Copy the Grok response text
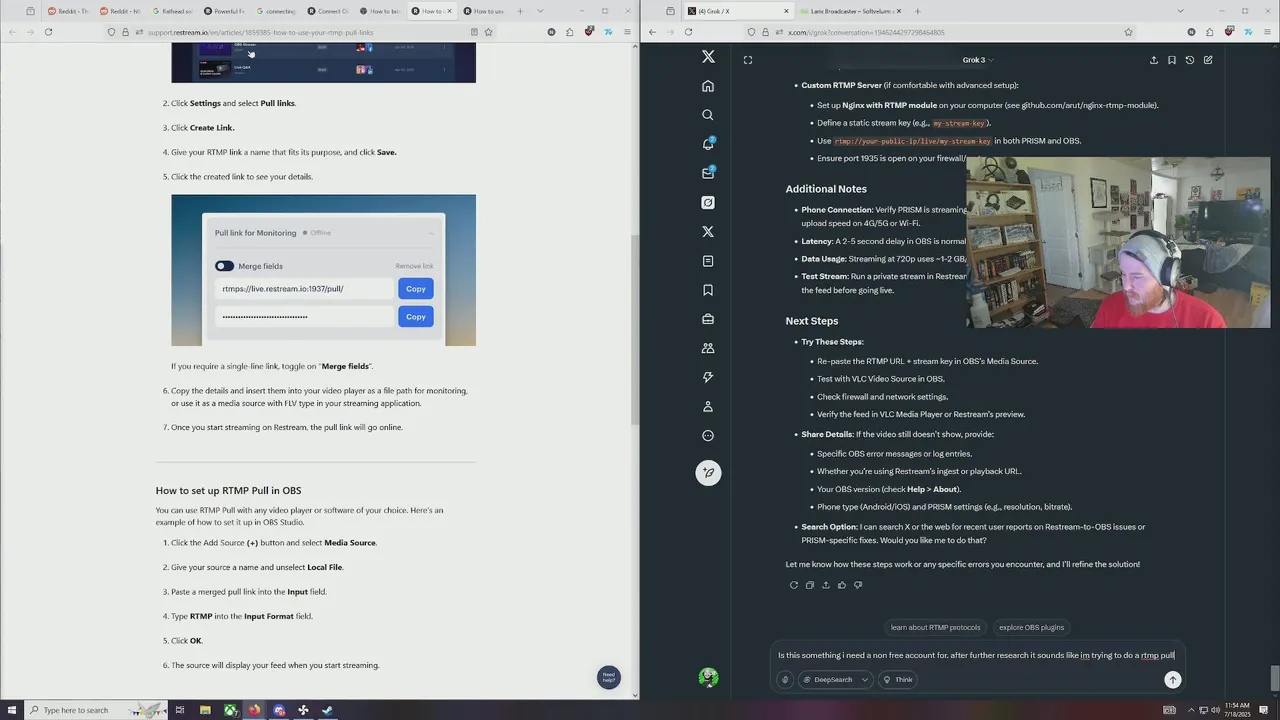 coord(809,585)
